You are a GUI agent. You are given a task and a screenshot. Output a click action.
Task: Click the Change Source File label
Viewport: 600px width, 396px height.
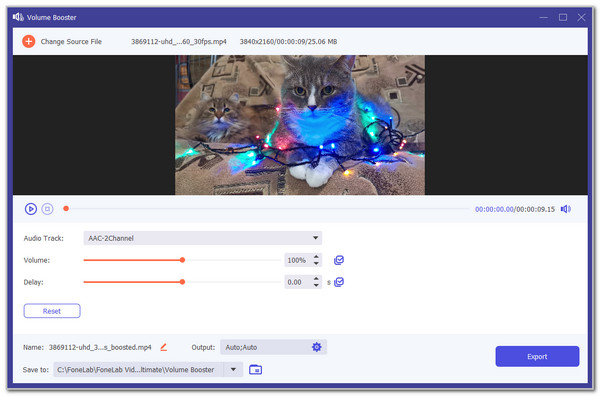coord(71,41)
